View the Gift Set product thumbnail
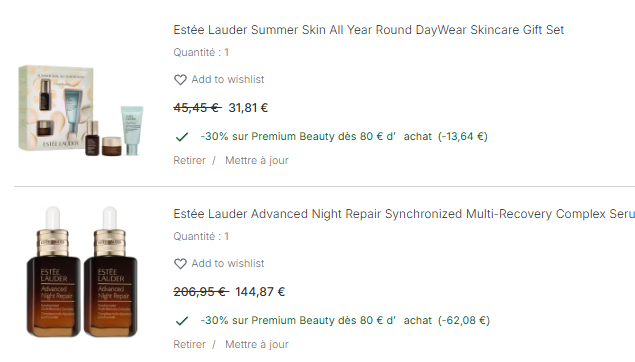Screen dimensions: 635x362 (81, 110)
